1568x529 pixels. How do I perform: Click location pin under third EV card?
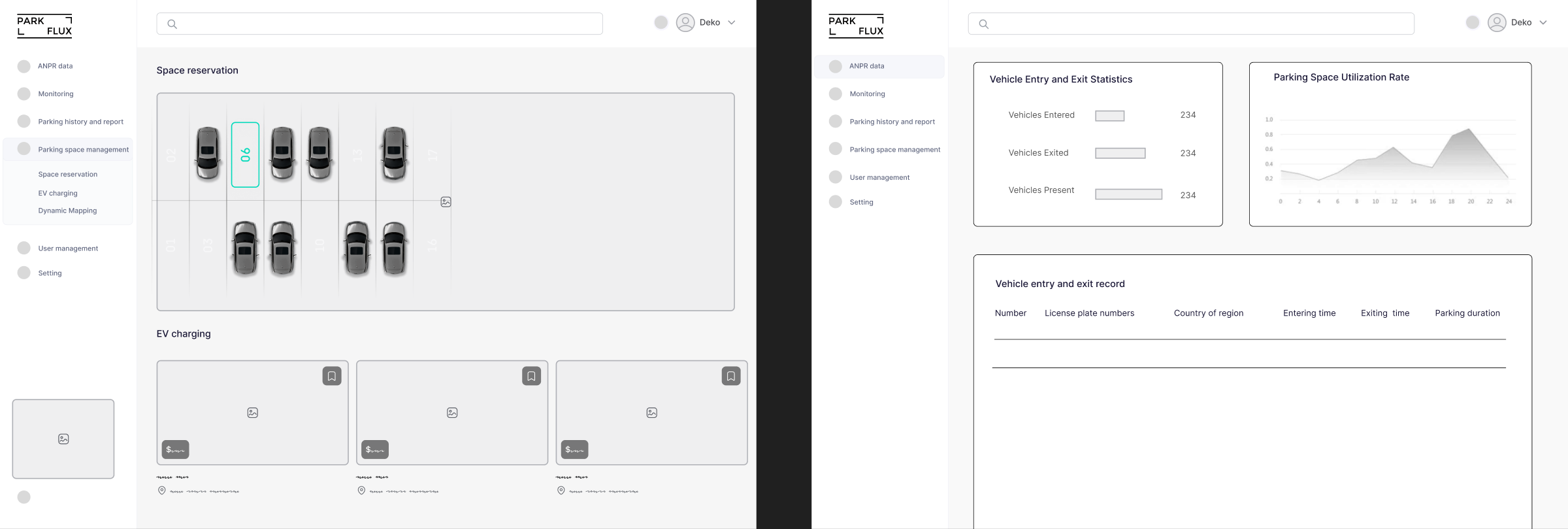tap(561, 490)
